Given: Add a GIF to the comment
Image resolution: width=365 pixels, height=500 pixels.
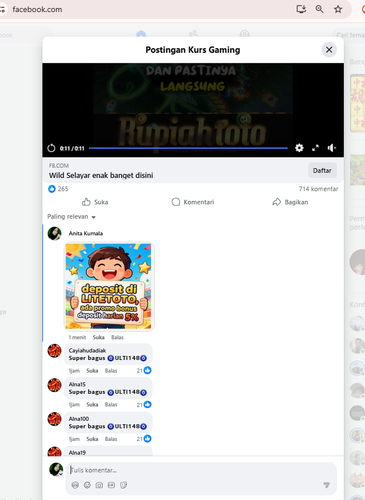Looking at the screenshot, I should click(x=111, y=485).
